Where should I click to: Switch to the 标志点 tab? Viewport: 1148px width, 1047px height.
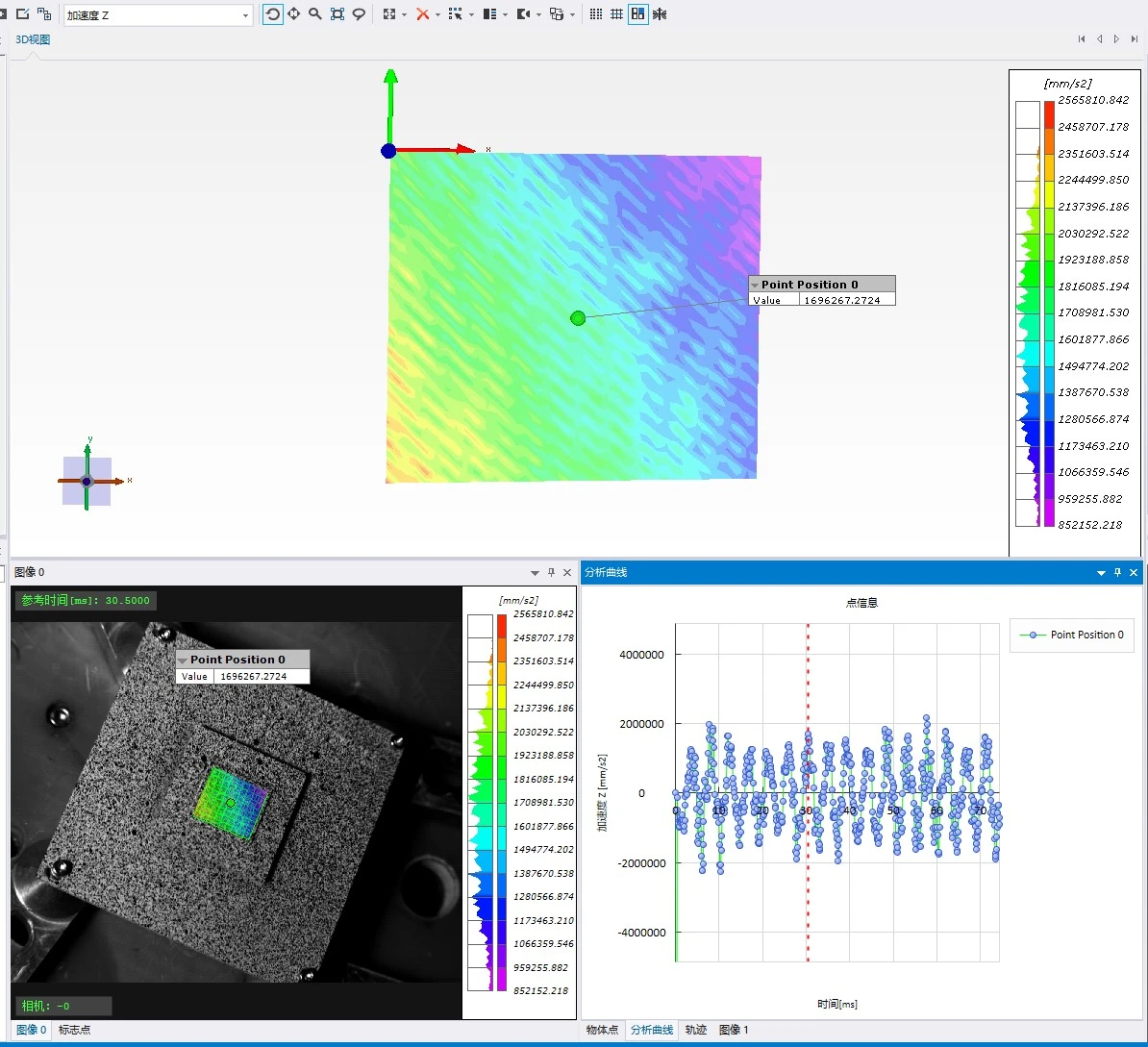coord(75,1030)
